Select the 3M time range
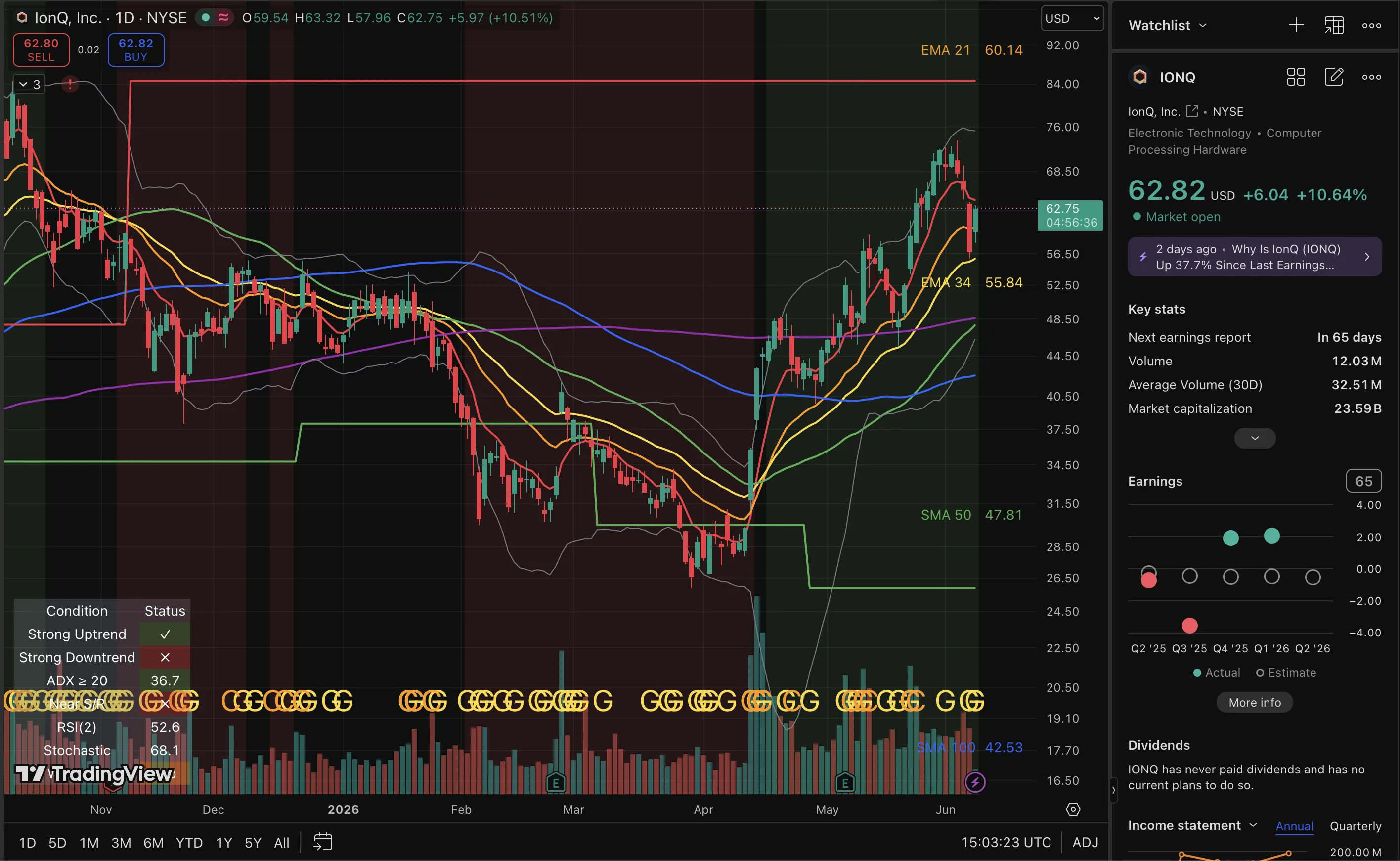Image resolution: width=1400 pixels, height=861 pixels. [121, 843]
